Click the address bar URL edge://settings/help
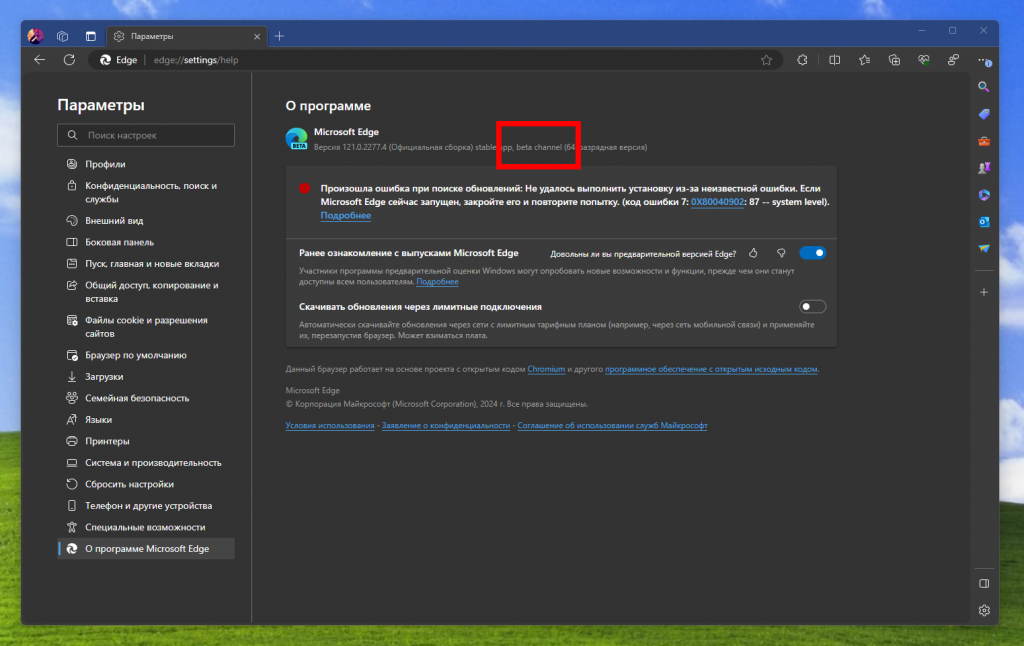Viewport: 1024px width, 646px height. (196, 60)
